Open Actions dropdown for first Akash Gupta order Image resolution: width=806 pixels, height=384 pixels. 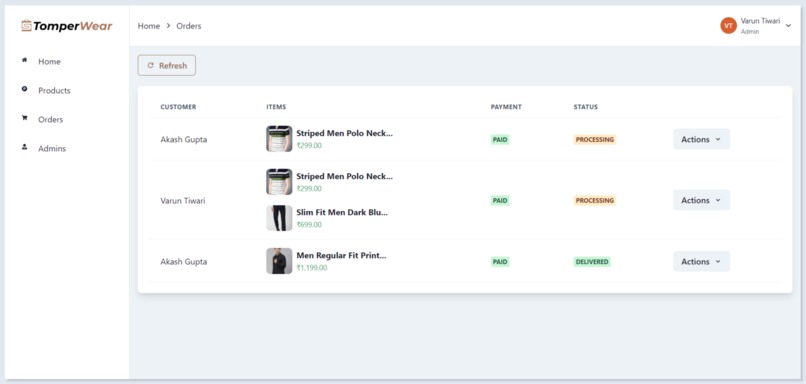point(701,139)
